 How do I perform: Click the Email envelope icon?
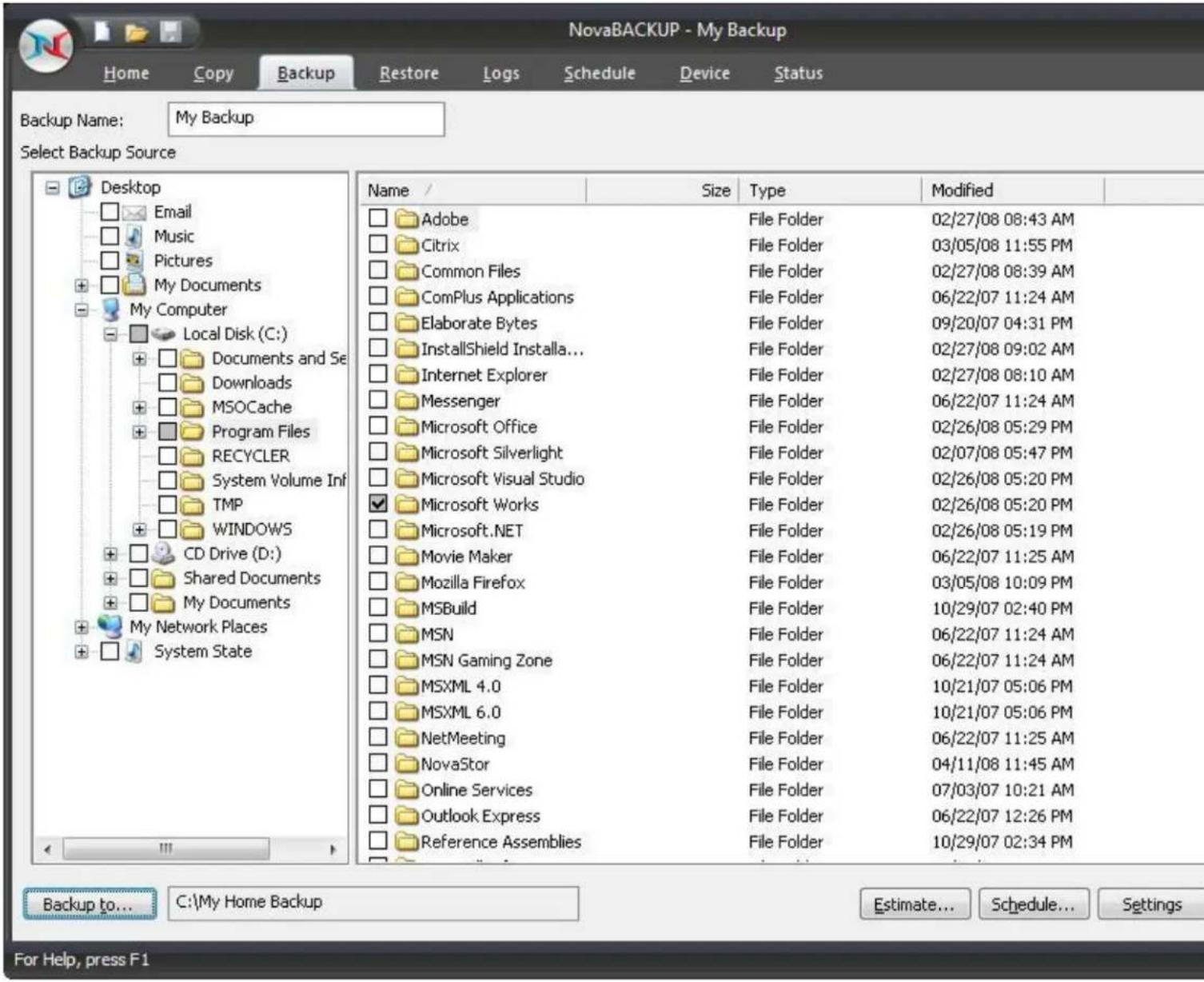click(x=134, y=213)
